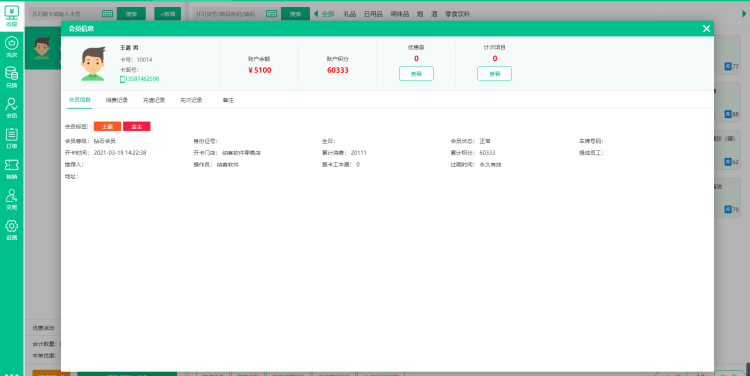This screenshot has width=750, height=376.
Task: Select the 酒 category
Action: pyautogui.click(x=434, y=14)
